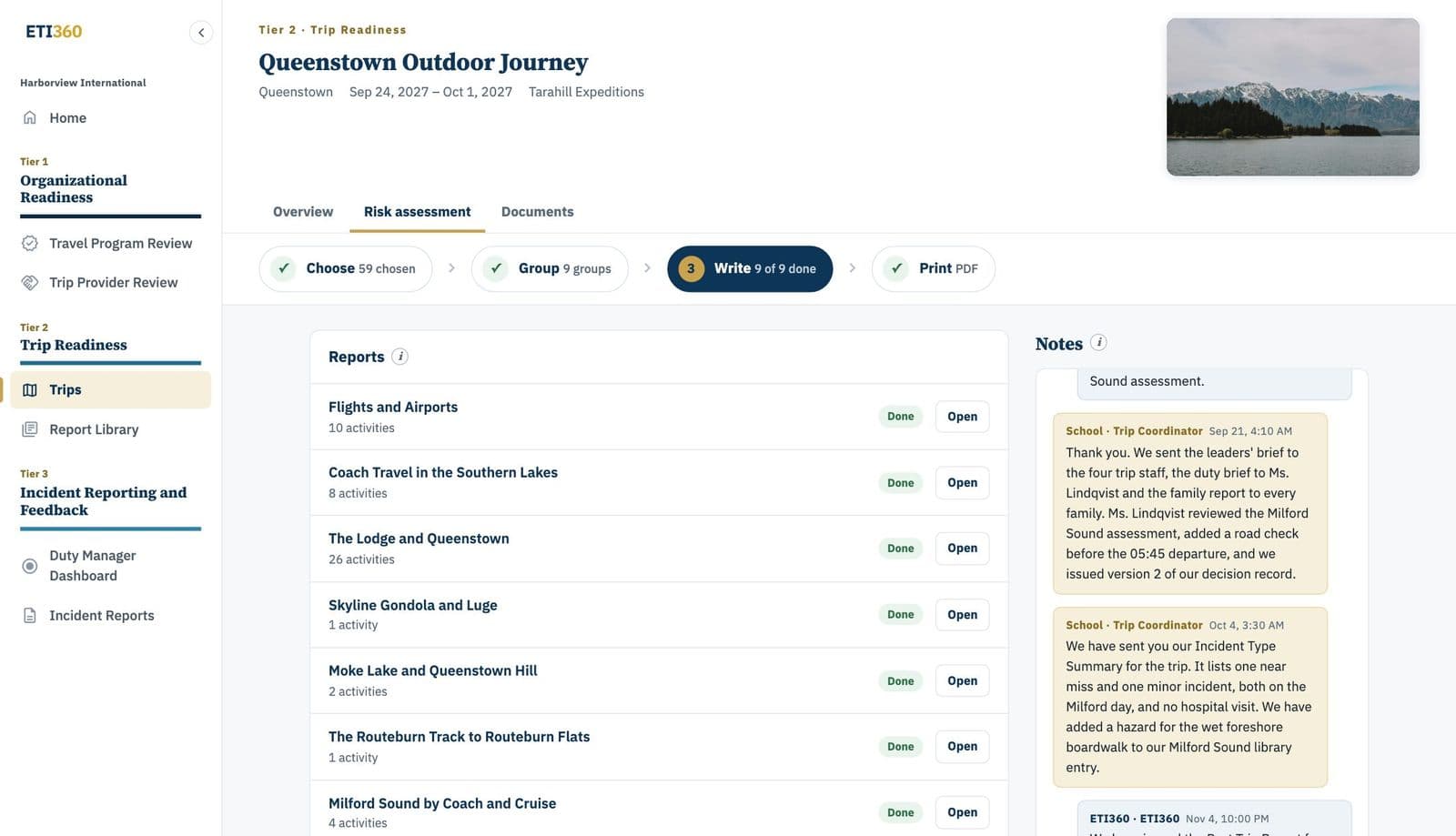Click the Home house icon

click(30, 117)
